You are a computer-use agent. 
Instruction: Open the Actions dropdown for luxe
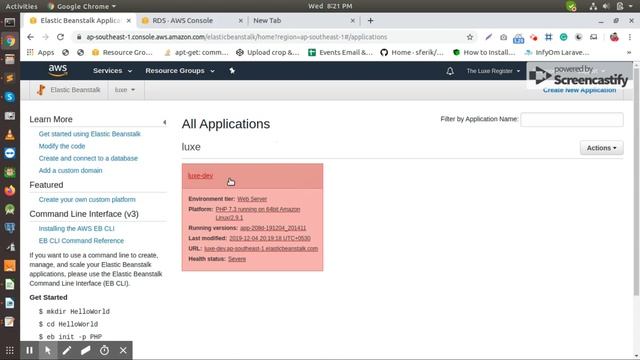[602, 148]
